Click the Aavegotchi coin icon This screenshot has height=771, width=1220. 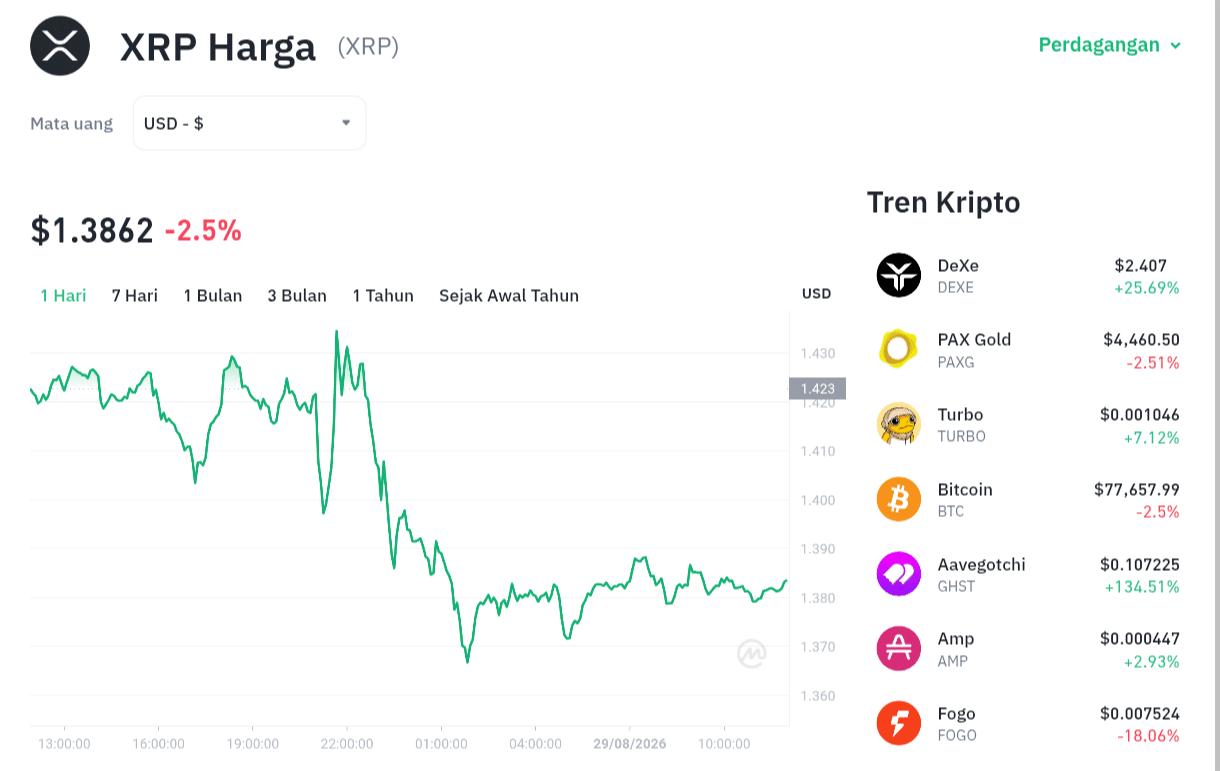(x=898, y=574)
